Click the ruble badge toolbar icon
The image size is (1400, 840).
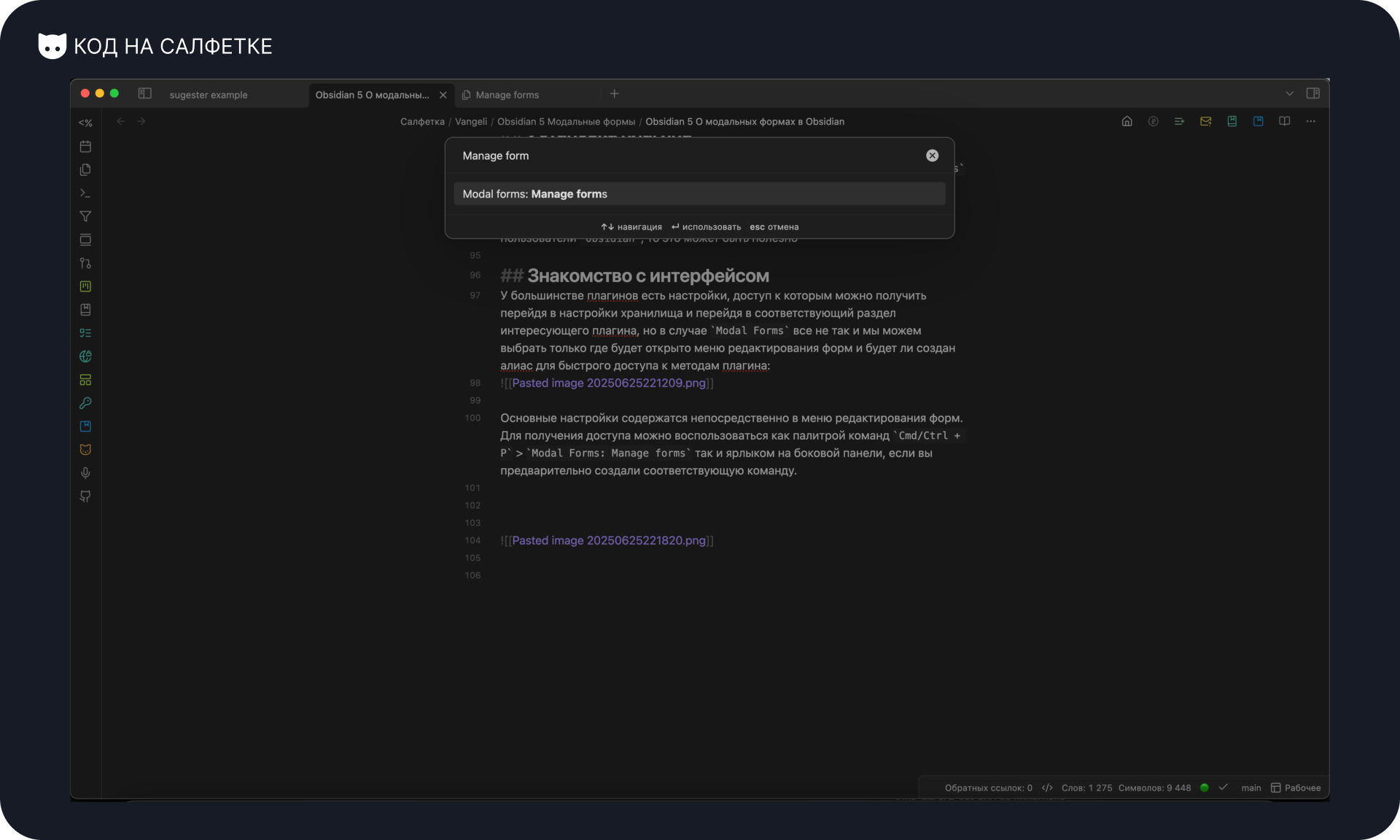(1154, 122)
